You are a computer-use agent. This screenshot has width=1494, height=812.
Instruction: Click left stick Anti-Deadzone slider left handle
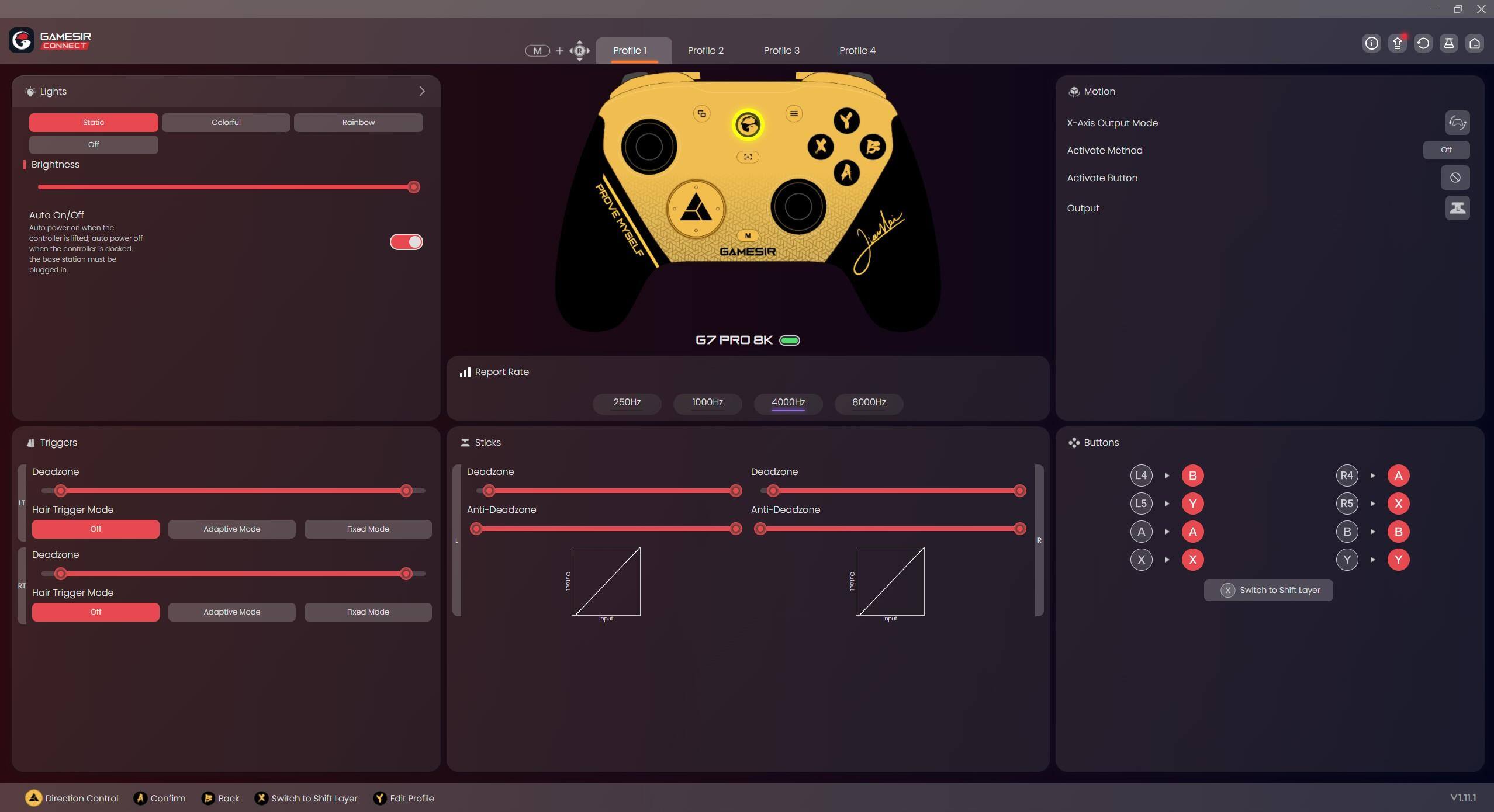[x=476, y=529]
